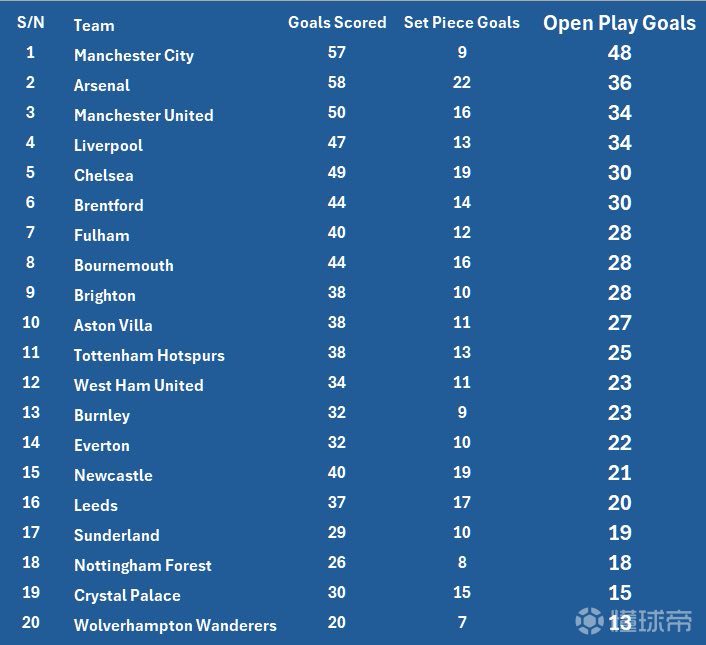Click the "Open Play Goals" column header

[x=619, y=23]
